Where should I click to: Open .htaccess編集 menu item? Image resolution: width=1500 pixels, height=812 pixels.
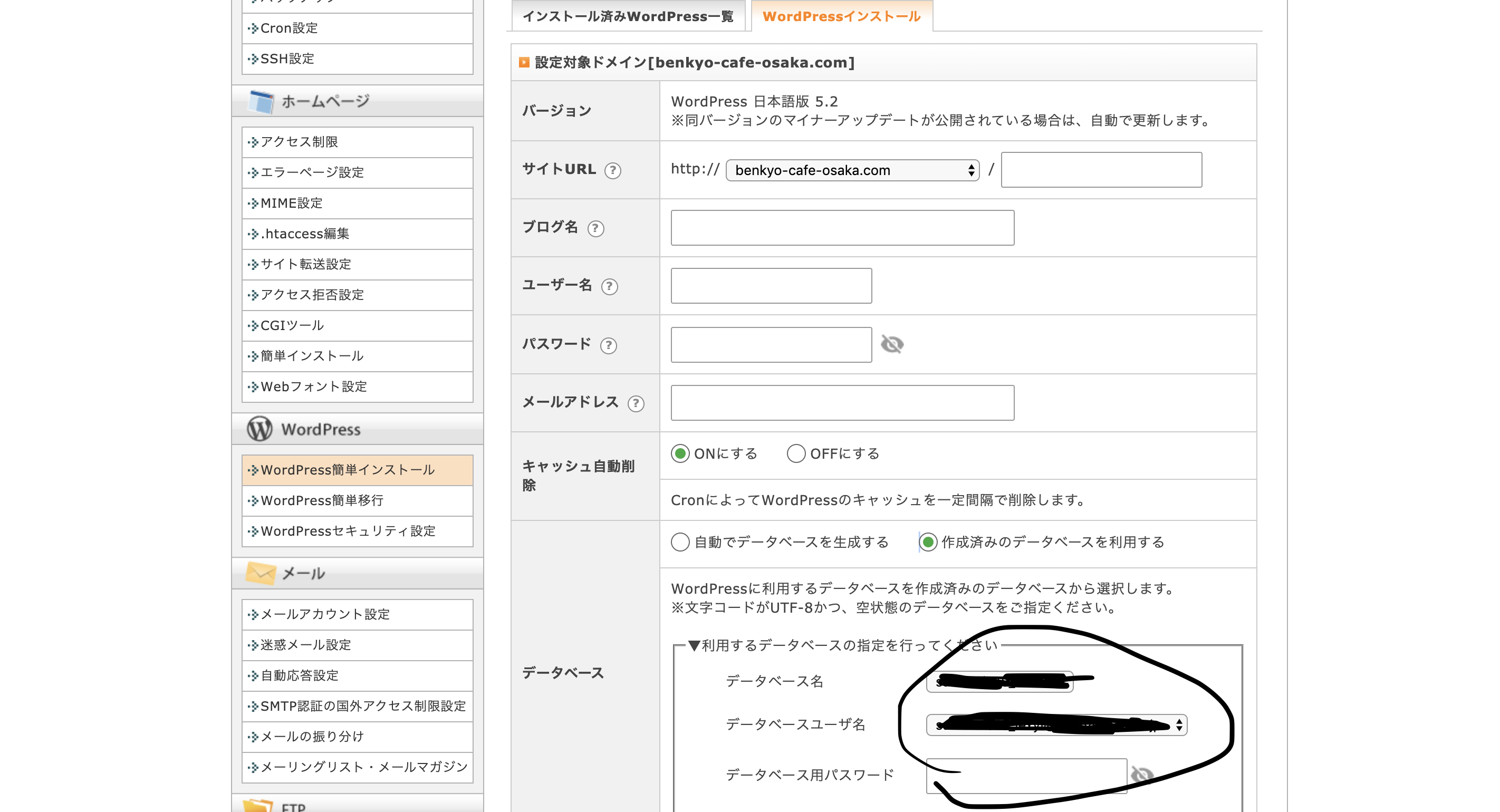[358, 234]
